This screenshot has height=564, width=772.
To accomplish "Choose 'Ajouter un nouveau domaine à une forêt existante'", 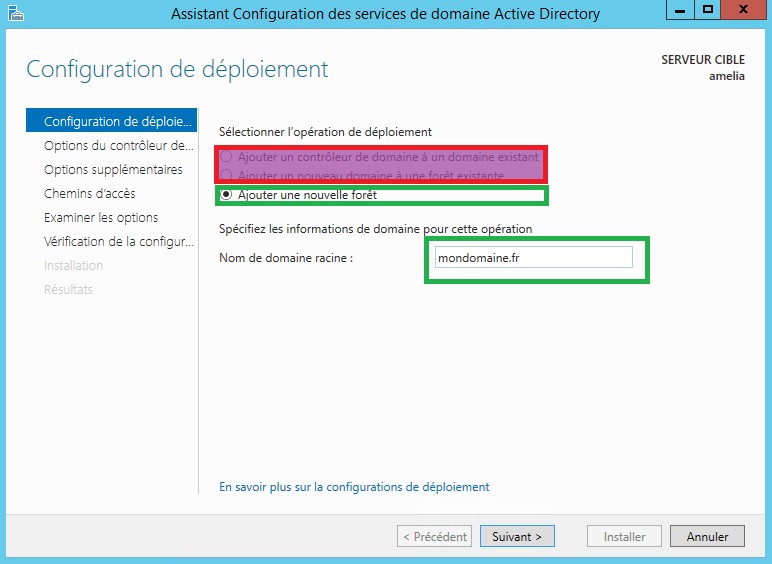I will pyautogui.click(x=226, y=175).
